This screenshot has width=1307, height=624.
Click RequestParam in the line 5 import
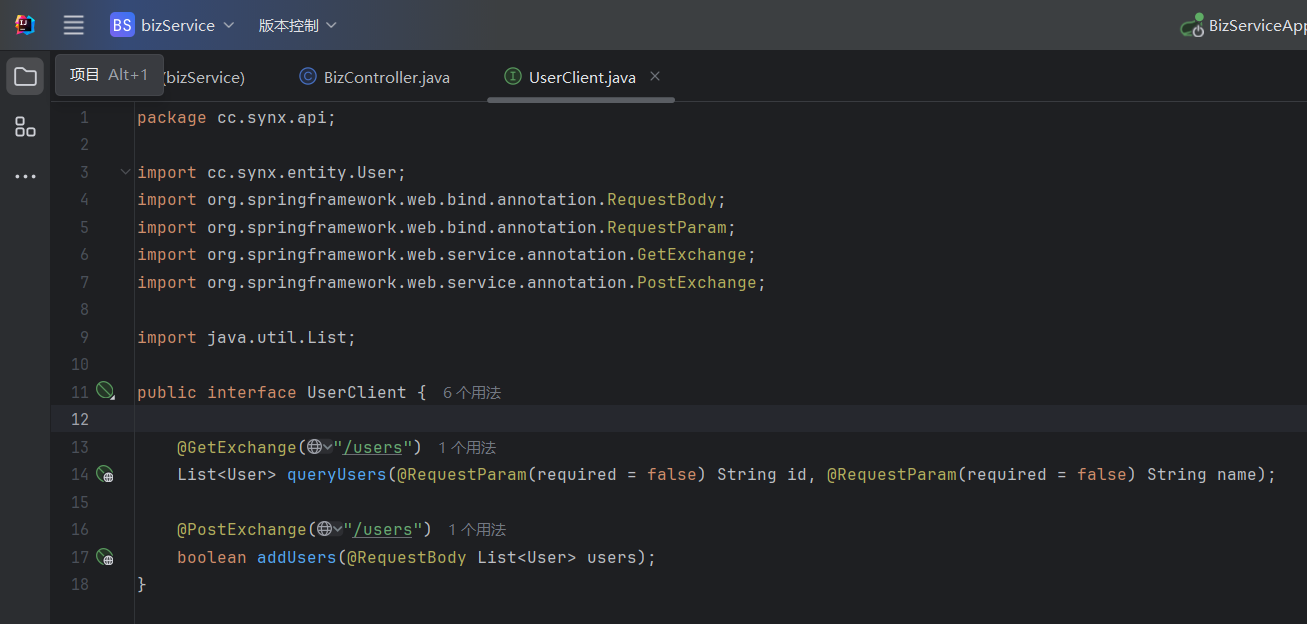pos(667,227)
